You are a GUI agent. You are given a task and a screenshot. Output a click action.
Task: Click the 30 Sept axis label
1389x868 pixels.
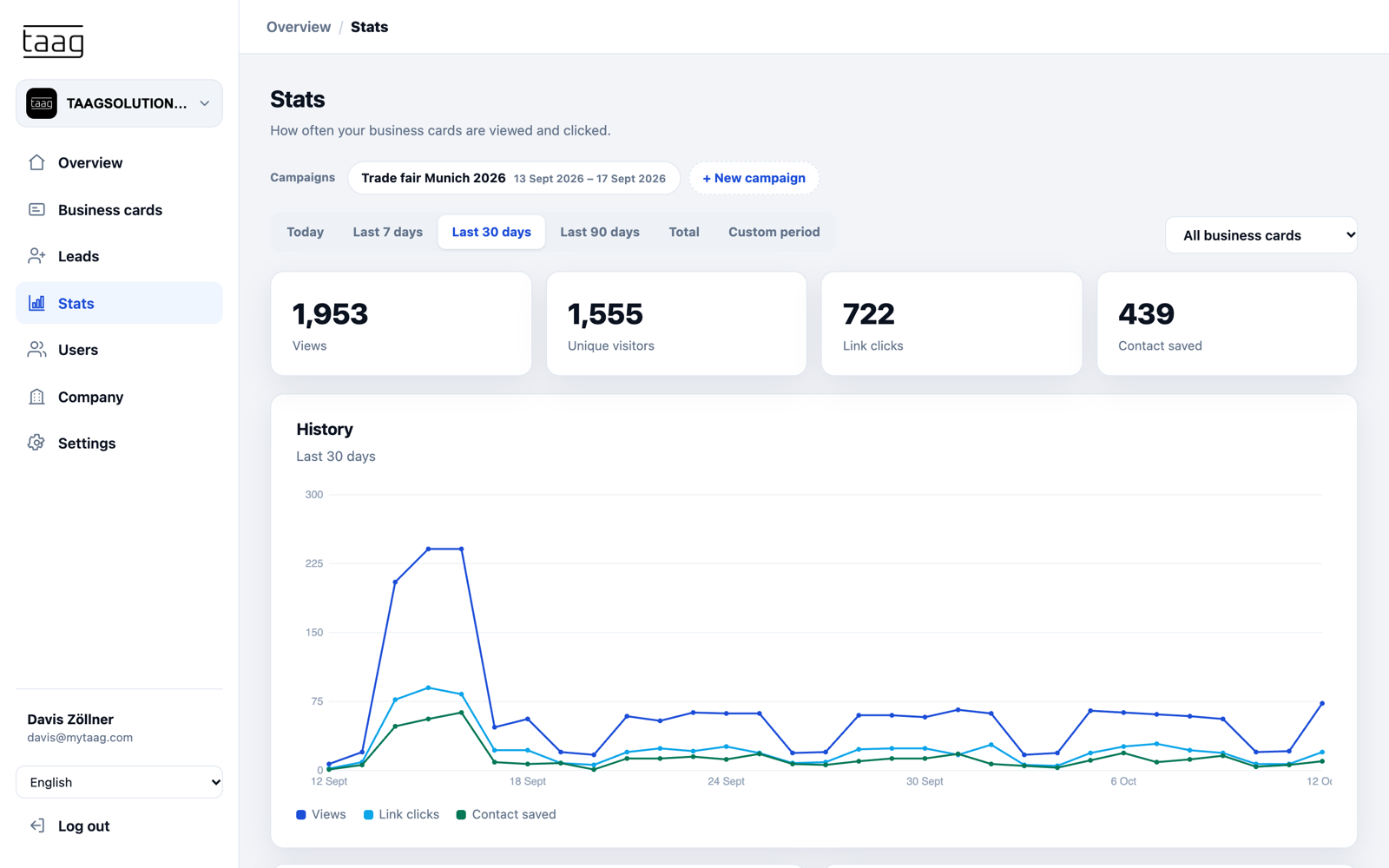tap(925, 781)
